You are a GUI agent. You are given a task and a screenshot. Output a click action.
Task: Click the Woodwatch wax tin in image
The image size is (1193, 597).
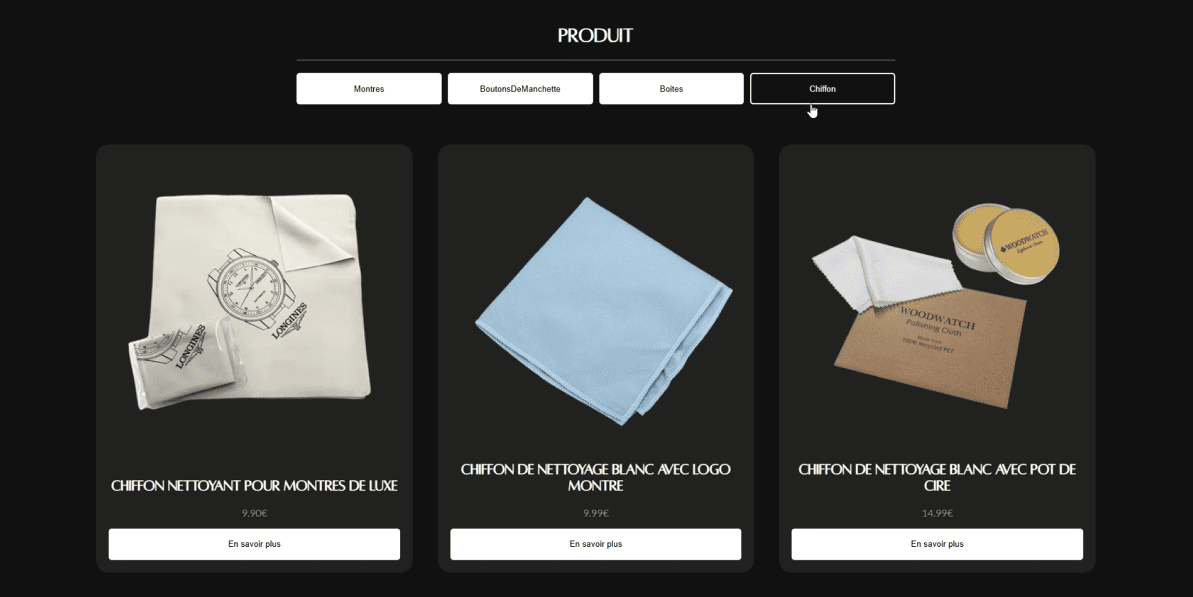[1006, 243]
